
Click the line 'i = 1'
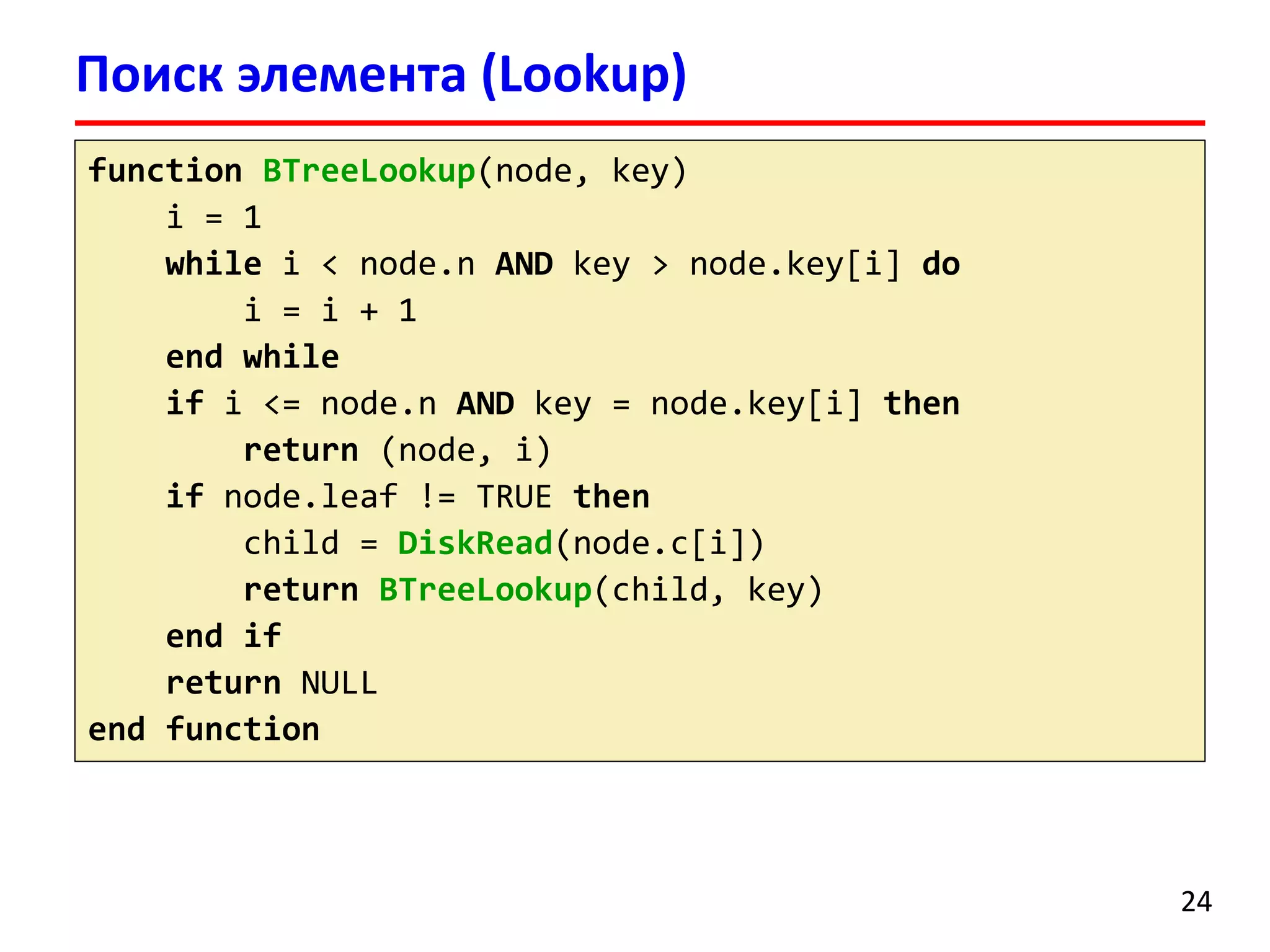[214, 218]
